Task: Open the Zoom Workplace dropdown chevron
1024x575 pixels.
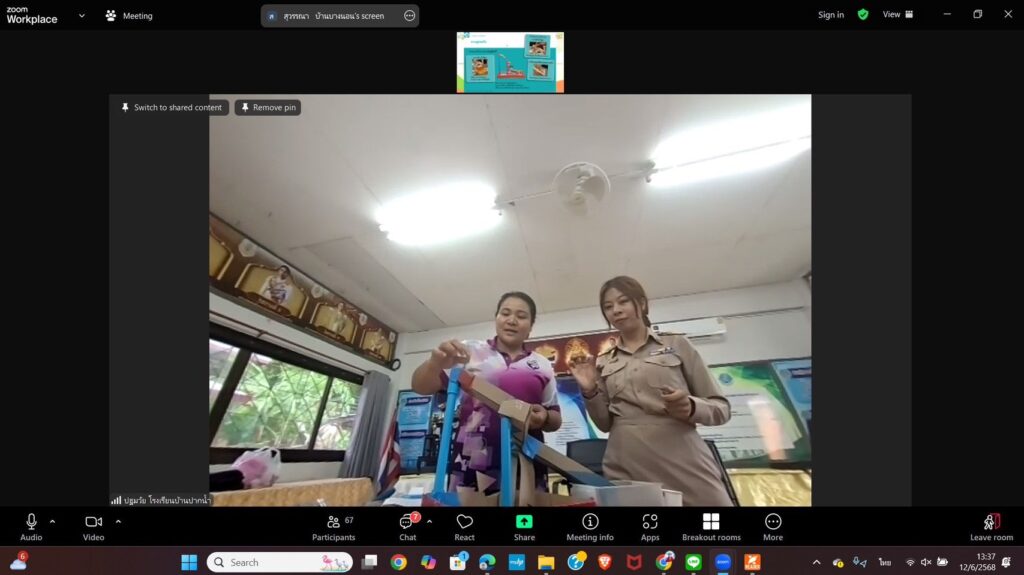Action: pyautogui.click(x=82, y=15)
